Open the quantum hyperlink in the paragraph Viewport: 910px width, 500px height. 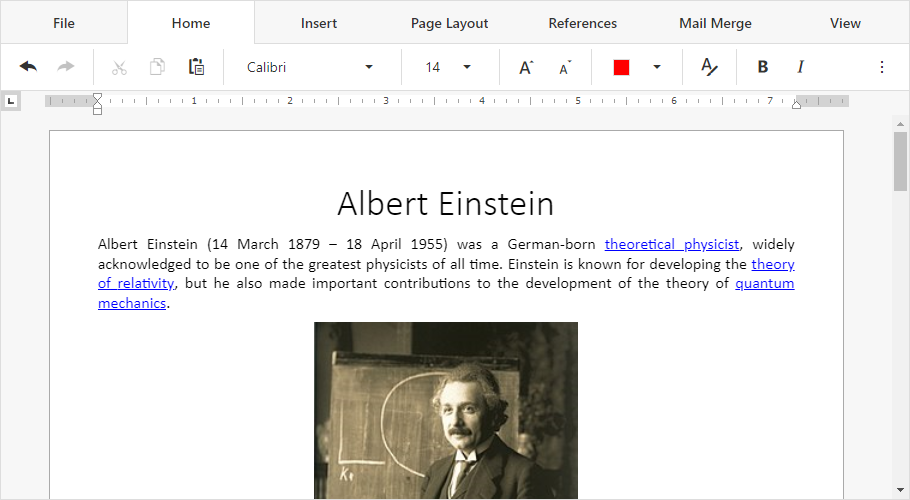point(764,283)
